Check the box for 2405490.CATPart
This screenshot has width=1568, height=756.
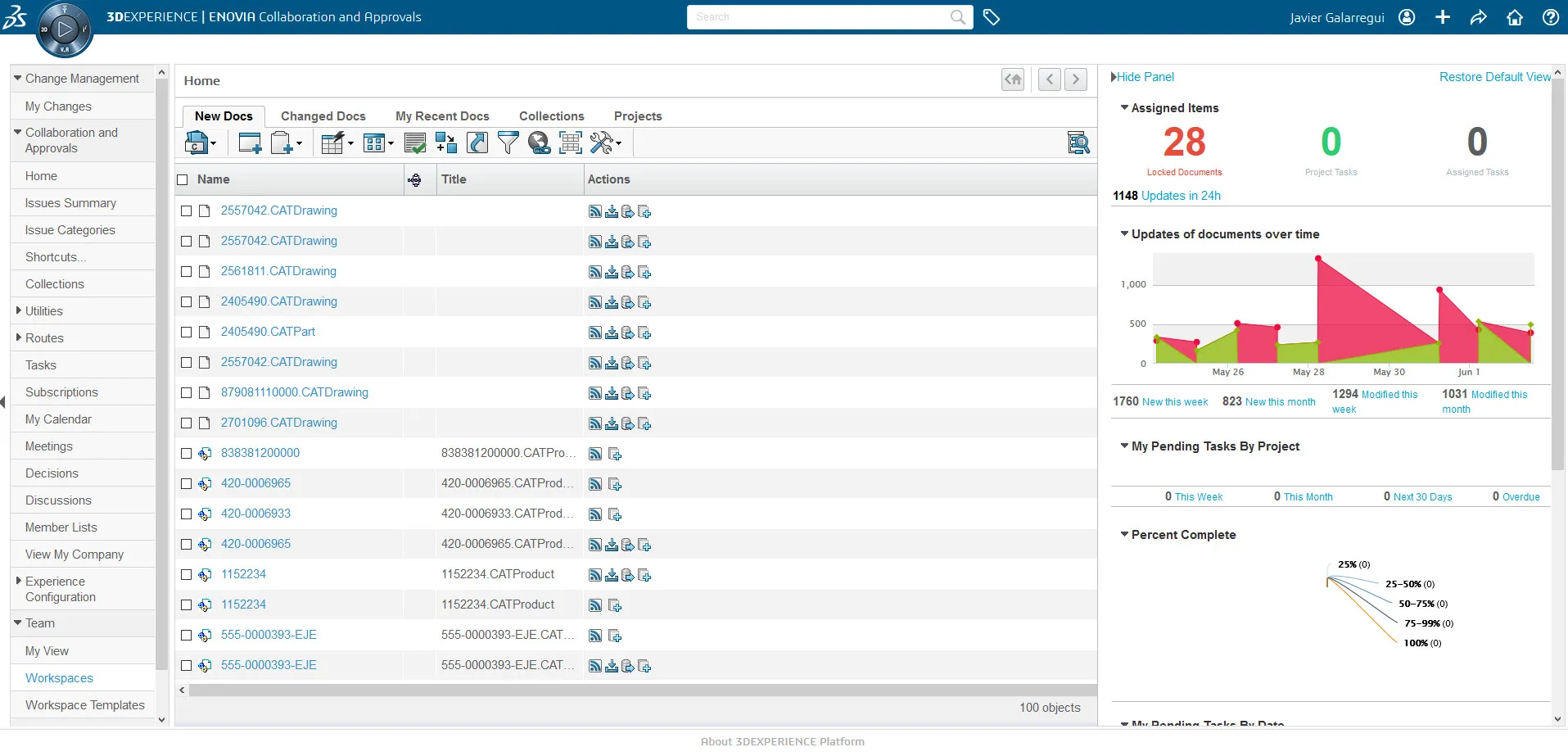pos(186,333)
